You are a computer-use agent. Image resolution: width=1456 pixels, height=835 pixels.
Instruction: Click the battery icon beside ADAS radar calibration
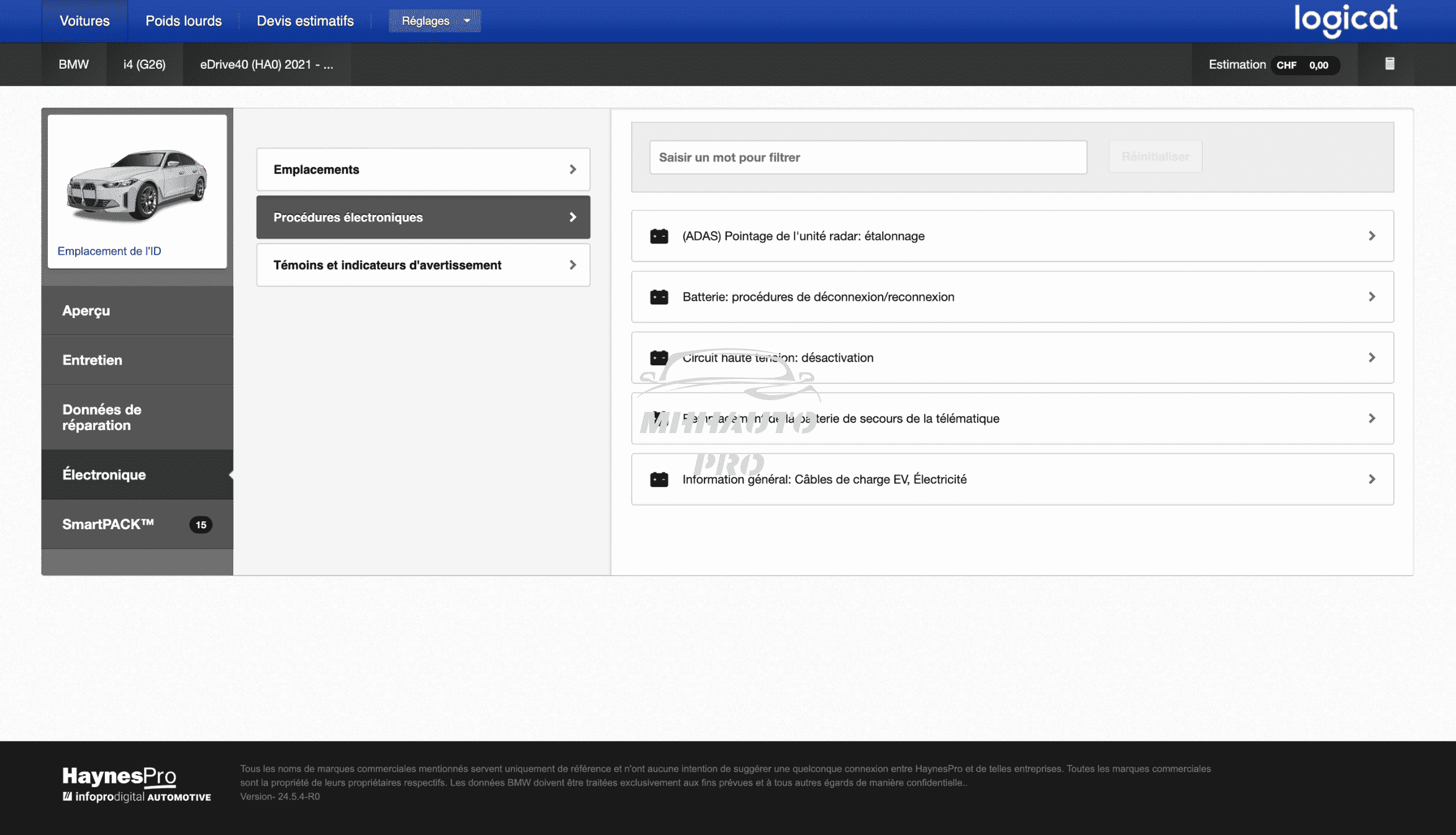pos(658,236)
